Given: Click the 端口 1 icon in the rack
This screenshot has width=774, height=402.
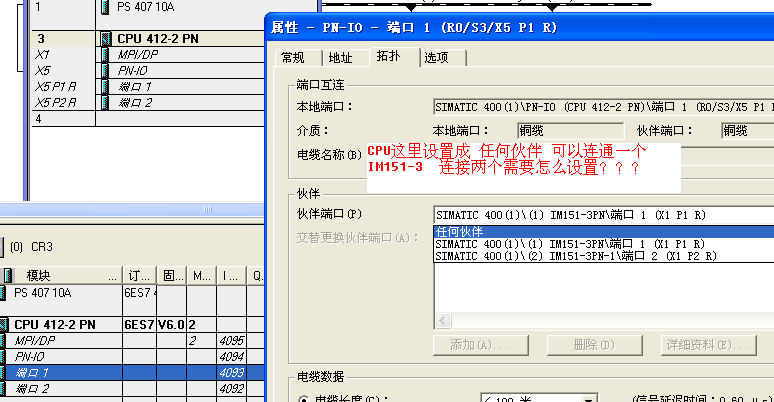Looking at the screenshot, I should [105, 86].
